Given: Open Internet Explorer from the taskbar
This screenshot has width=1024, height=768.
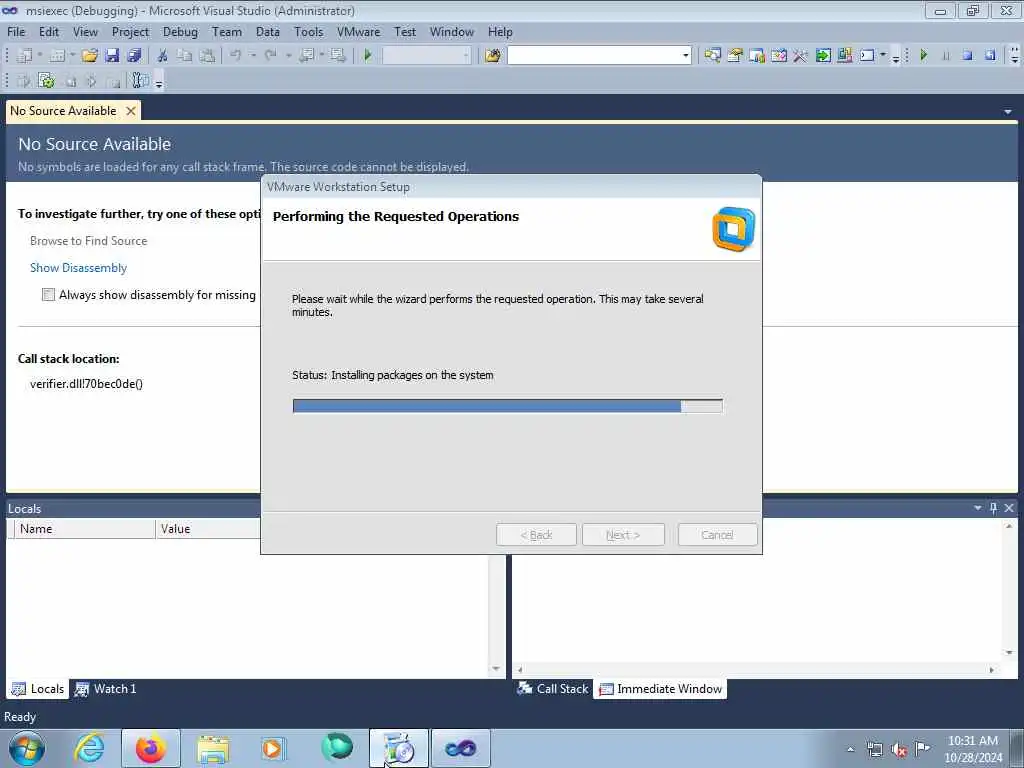Looking at the screenshot, I should tap(89, 748).
